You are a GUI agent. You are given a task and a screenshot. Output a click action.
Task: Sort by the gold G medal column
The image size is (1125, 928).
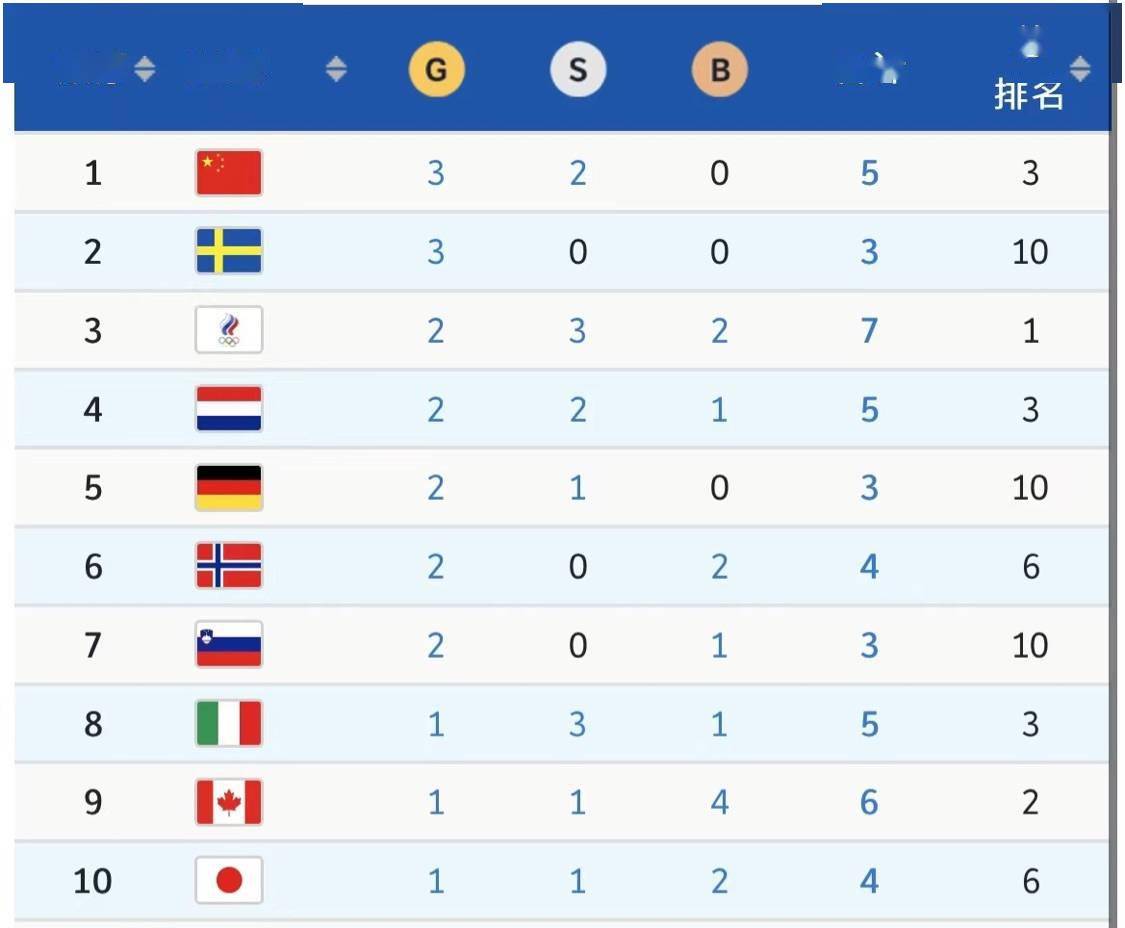click(x=436, y=70)
